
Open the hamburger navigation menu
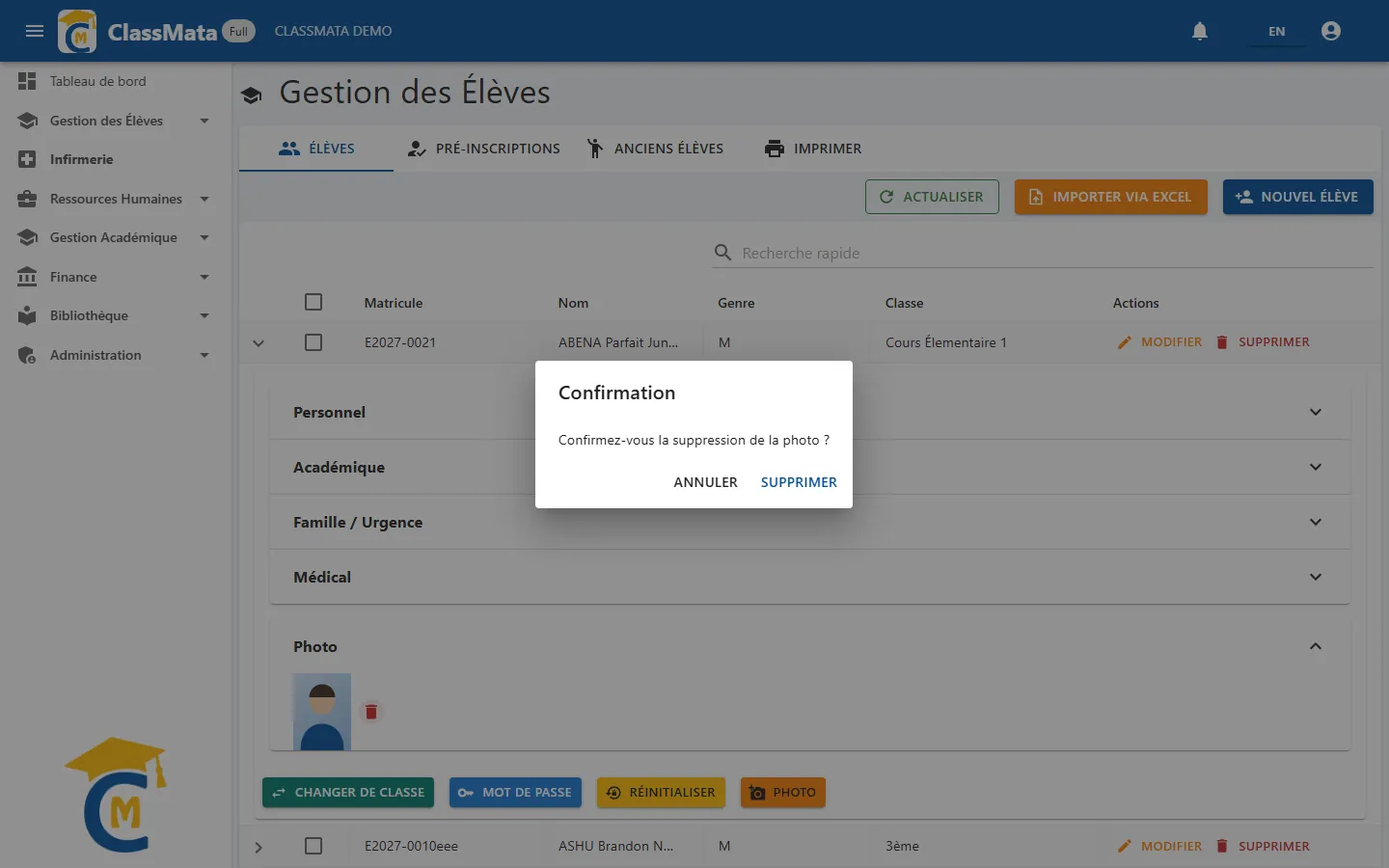(x=35, y=31)
